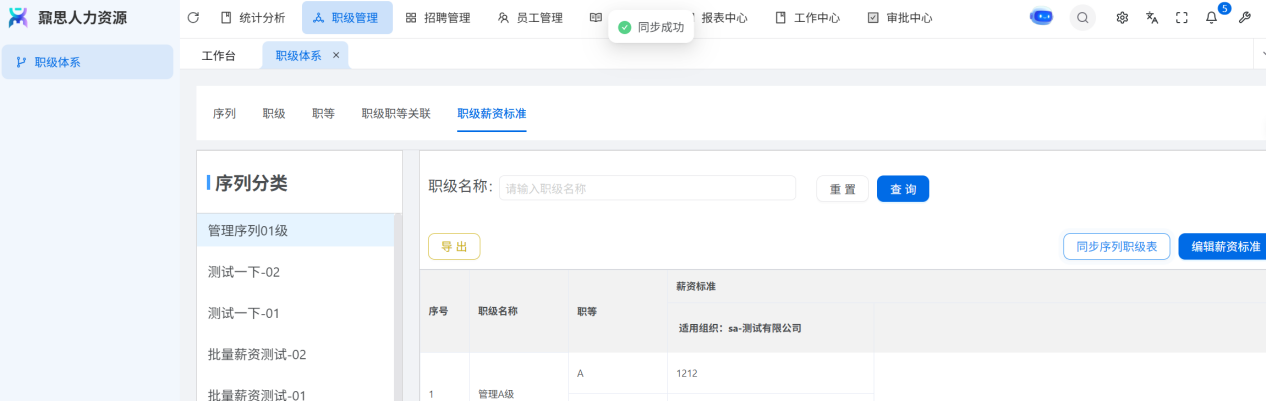This screenshot has width=1266, height=401.
Task: Focus the 职级名称 input field
Action: [x=647, y=189]
